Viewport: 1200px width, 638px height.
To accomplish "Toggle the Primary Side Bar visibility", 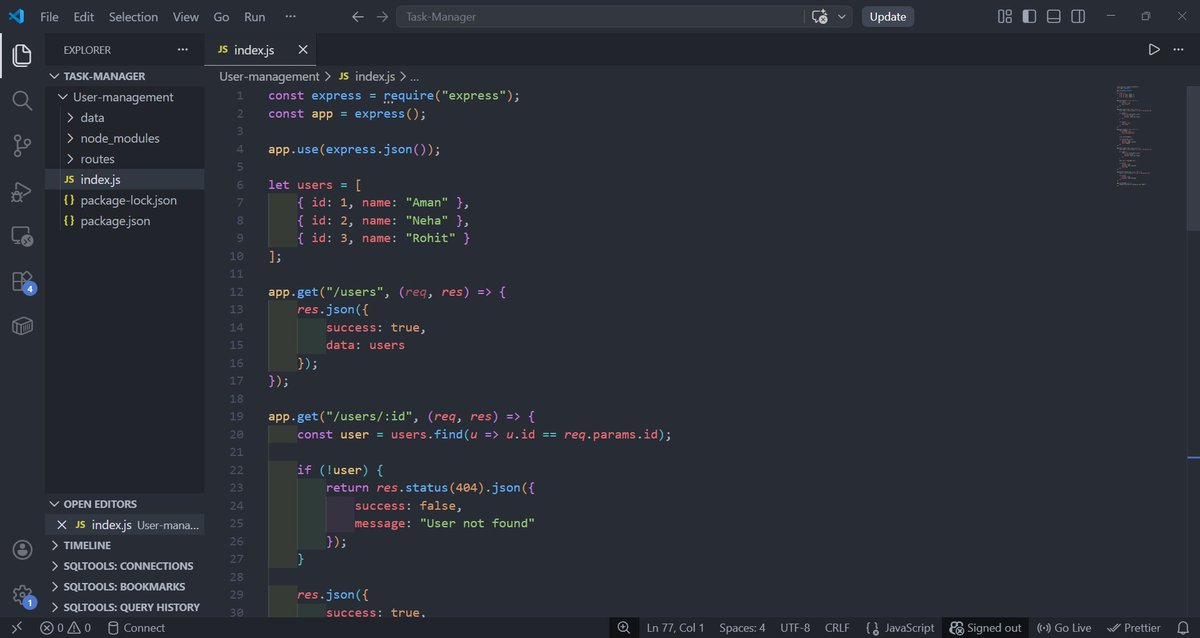I will (1030, 16).
